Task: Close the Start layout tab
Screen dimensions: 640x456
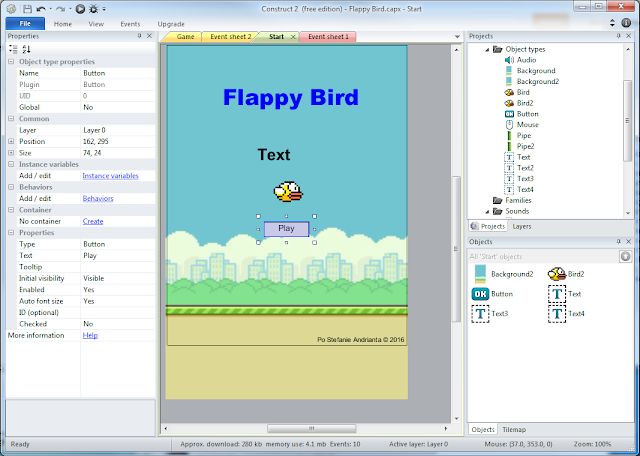Action: pos(293,37)
